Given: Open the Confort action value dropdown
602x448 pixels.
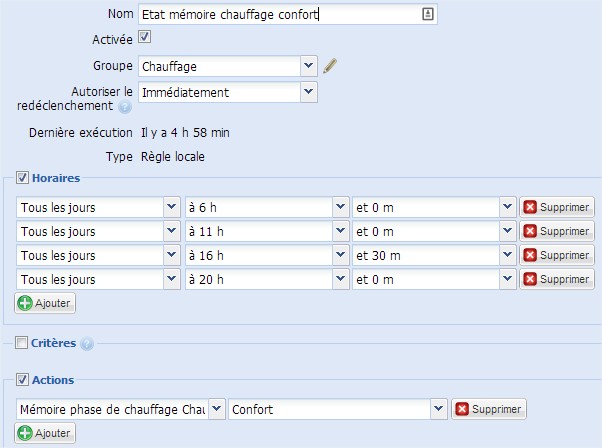Looking at the screenshot, I should 438,409.
